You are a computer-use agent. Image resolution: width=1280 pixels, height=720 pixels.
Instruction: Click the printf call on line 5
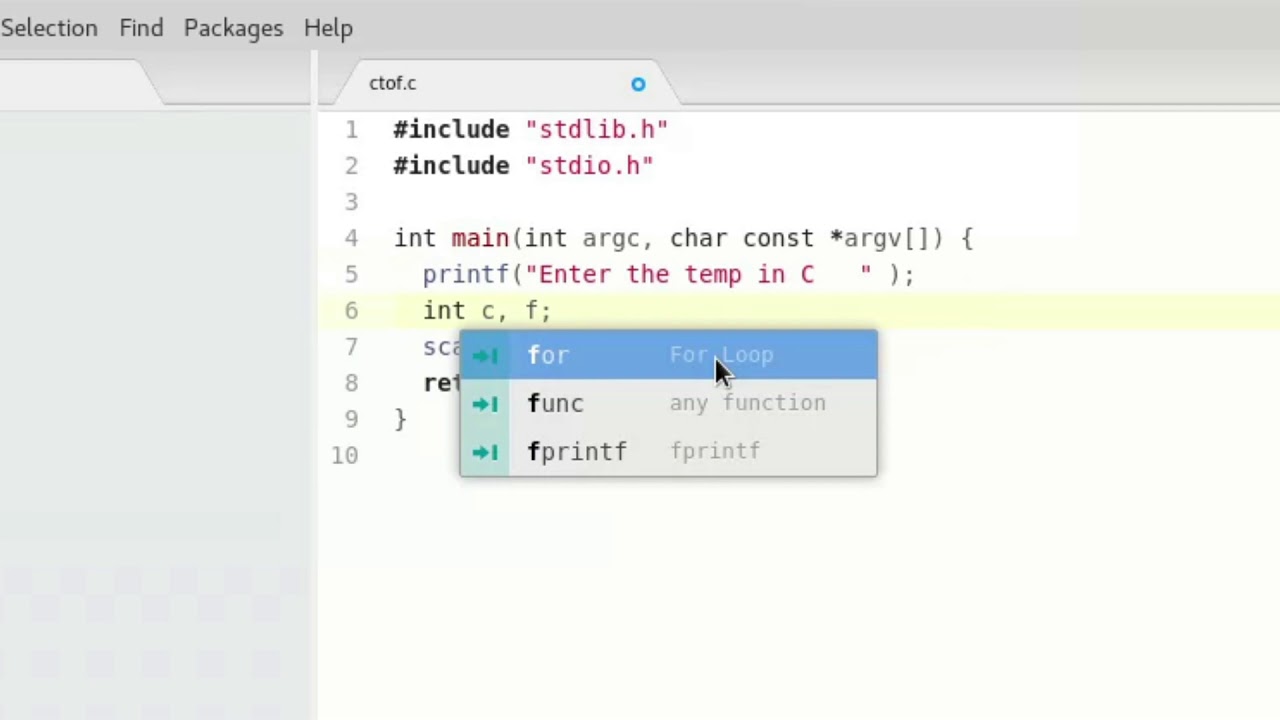click(466, 274)
